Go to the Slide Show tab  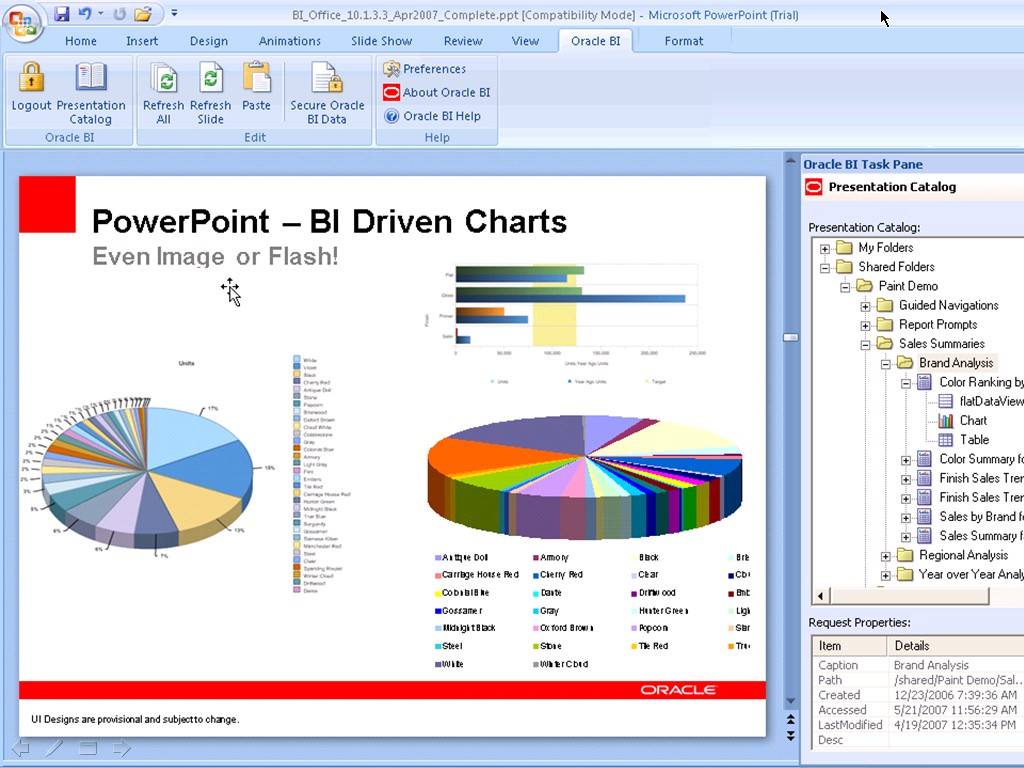[x=381, y=41]
